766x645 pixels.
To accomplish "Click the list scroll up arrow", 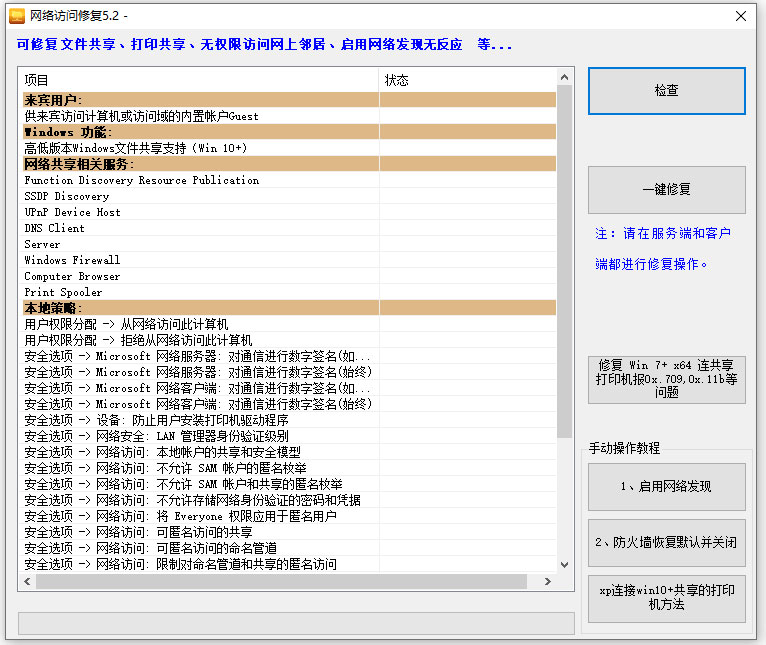I will [564, 77].
